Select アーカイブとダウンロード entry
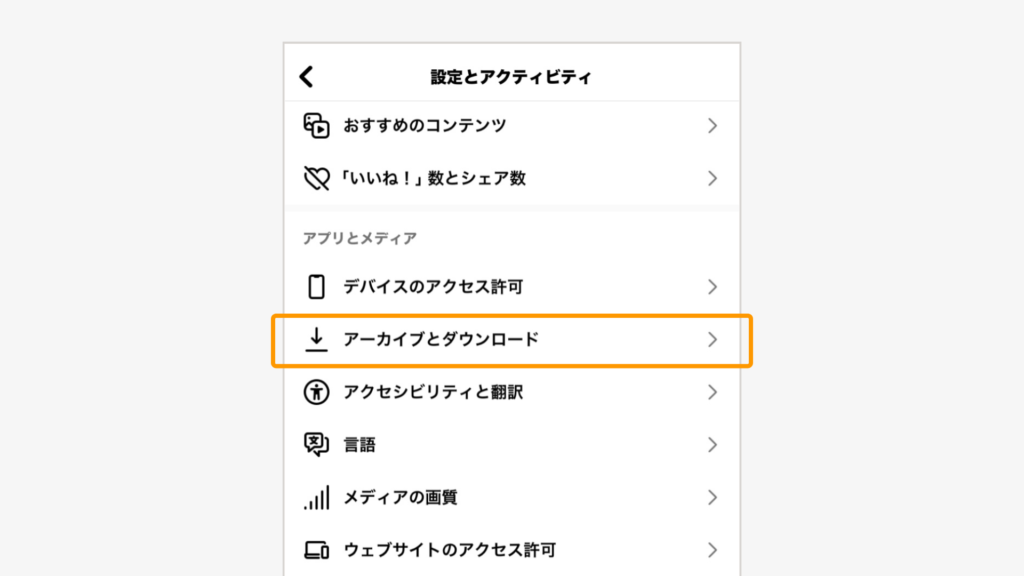 point(512,340)
